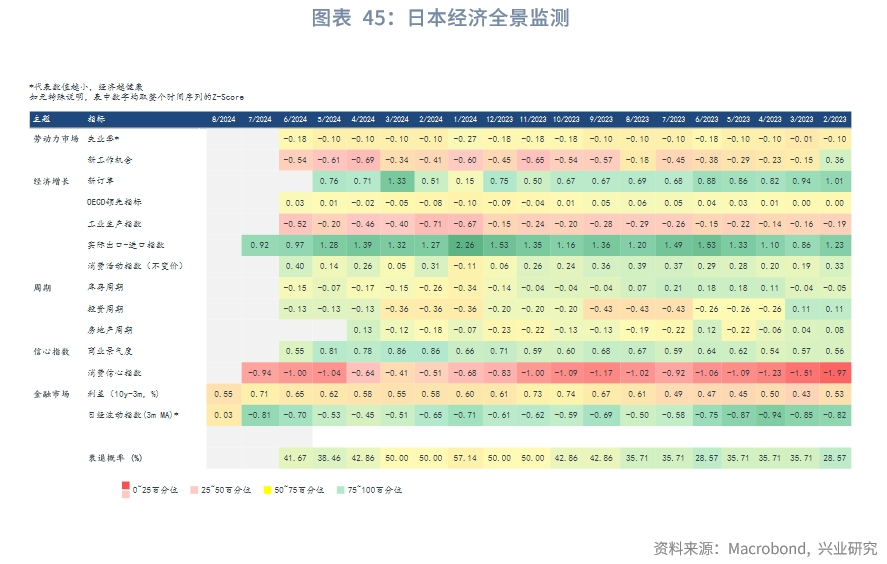Select the 失业率 row label

103,139
